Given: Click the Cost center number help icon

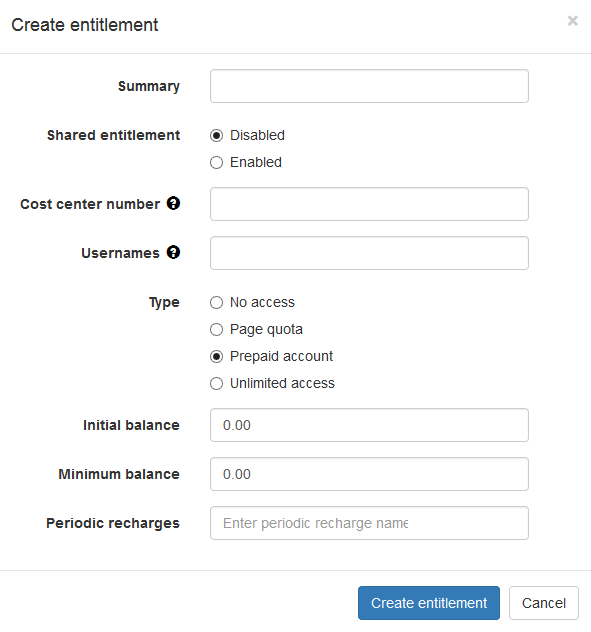Looking at the screenshot, I should pyautogui.click(x=173, y=204).
